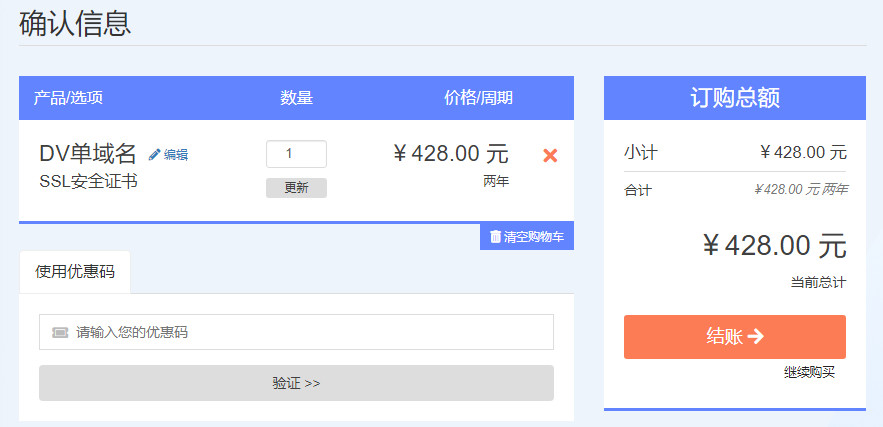Viewport: 883px width, 427px height.
Task: Click the 验证 >> button
Action: 296,383
